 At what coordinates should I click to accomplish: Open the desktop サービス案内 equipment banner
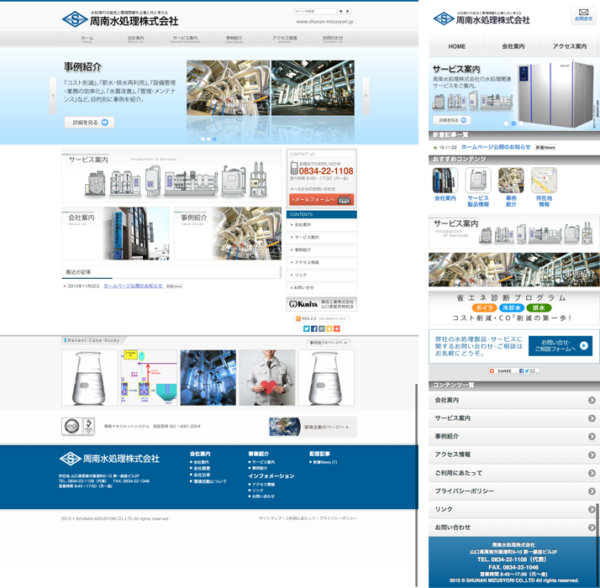click(171, 176)
